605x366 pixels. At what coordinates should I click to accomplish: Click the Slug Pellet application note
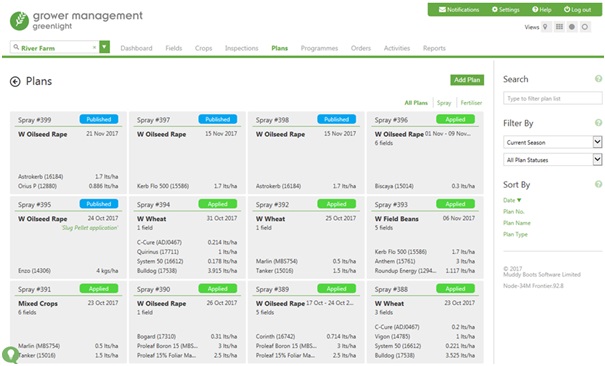90,228
